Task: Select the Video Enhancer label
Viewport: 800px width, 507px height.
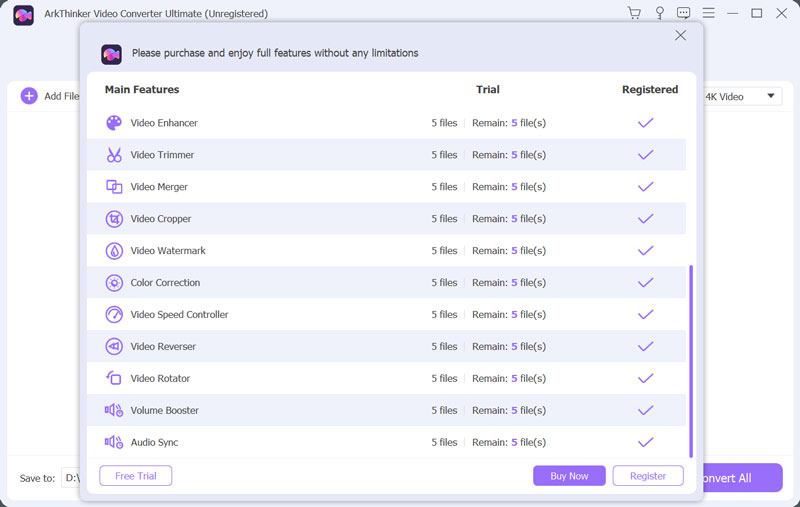Action: pyautogui.click(x=164, y=123)
